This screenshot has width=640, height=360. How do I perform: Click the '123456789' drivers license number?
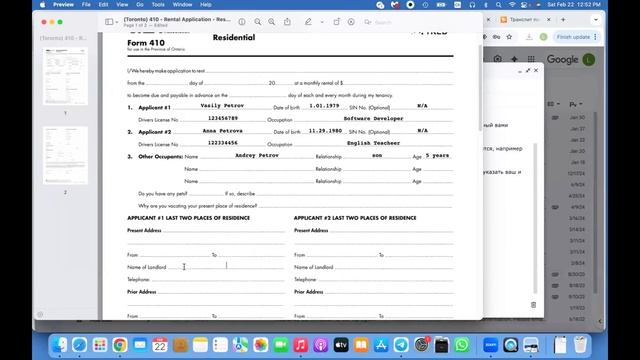223,118
